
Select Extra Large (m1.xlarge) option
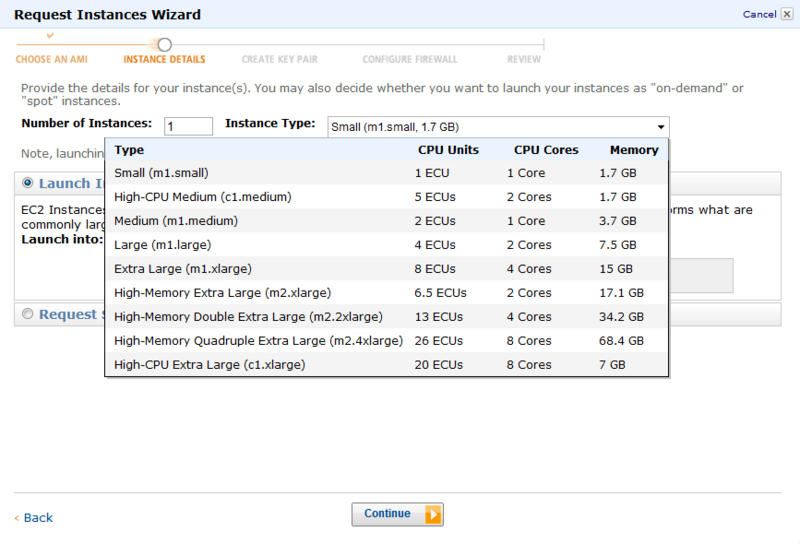click(x=386, y=269)
